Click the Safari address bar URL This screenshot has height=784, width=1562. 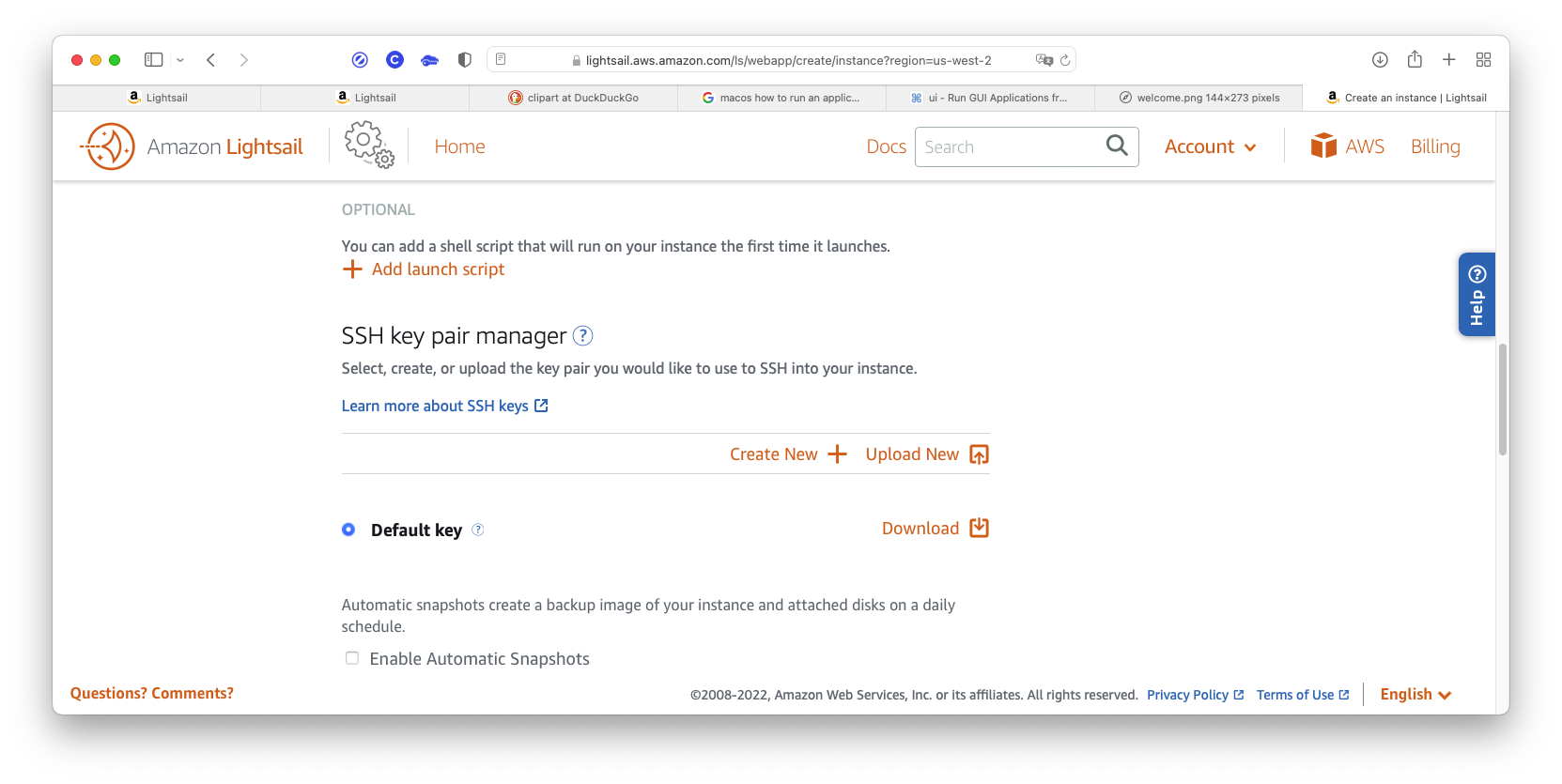788,60
